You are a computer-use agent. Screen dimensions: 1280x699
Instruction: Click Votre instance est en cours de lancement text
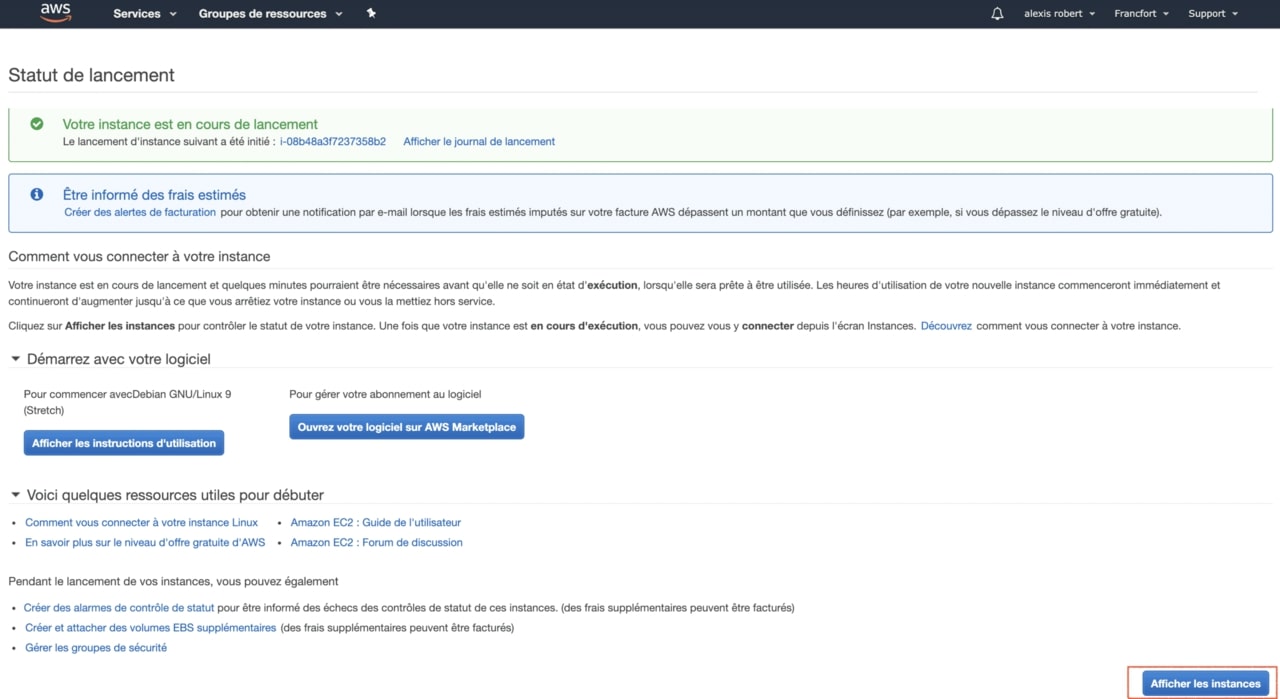click(x=190, y=124)
